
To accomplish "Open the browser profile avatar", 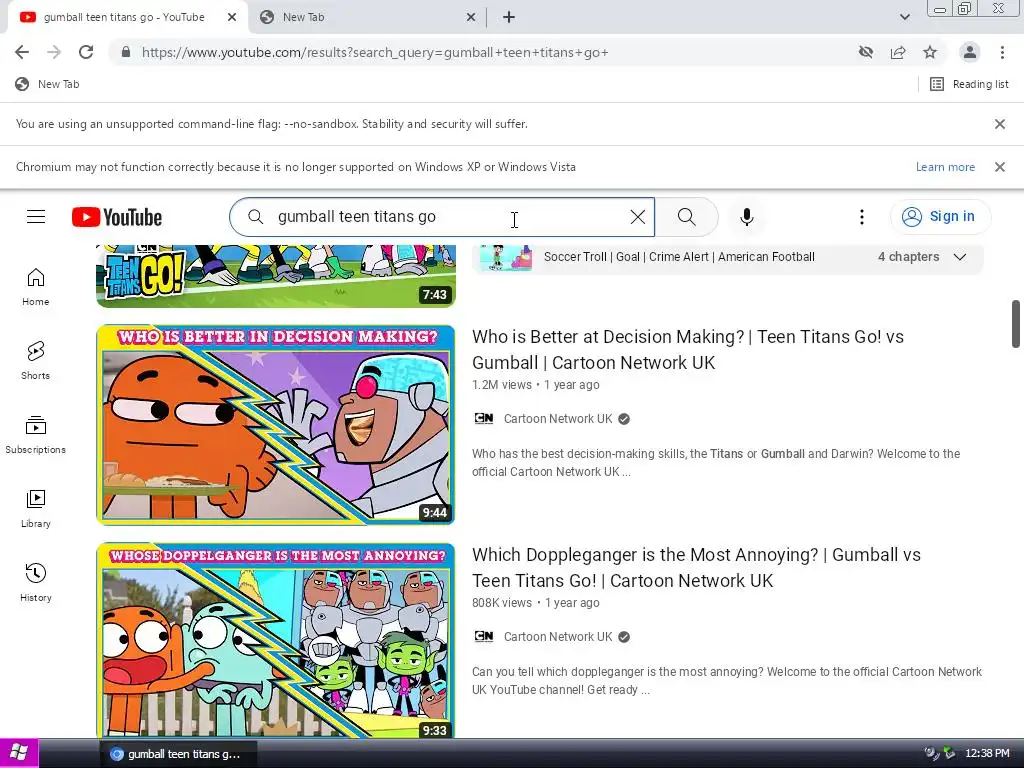I will tap(970, 52).
